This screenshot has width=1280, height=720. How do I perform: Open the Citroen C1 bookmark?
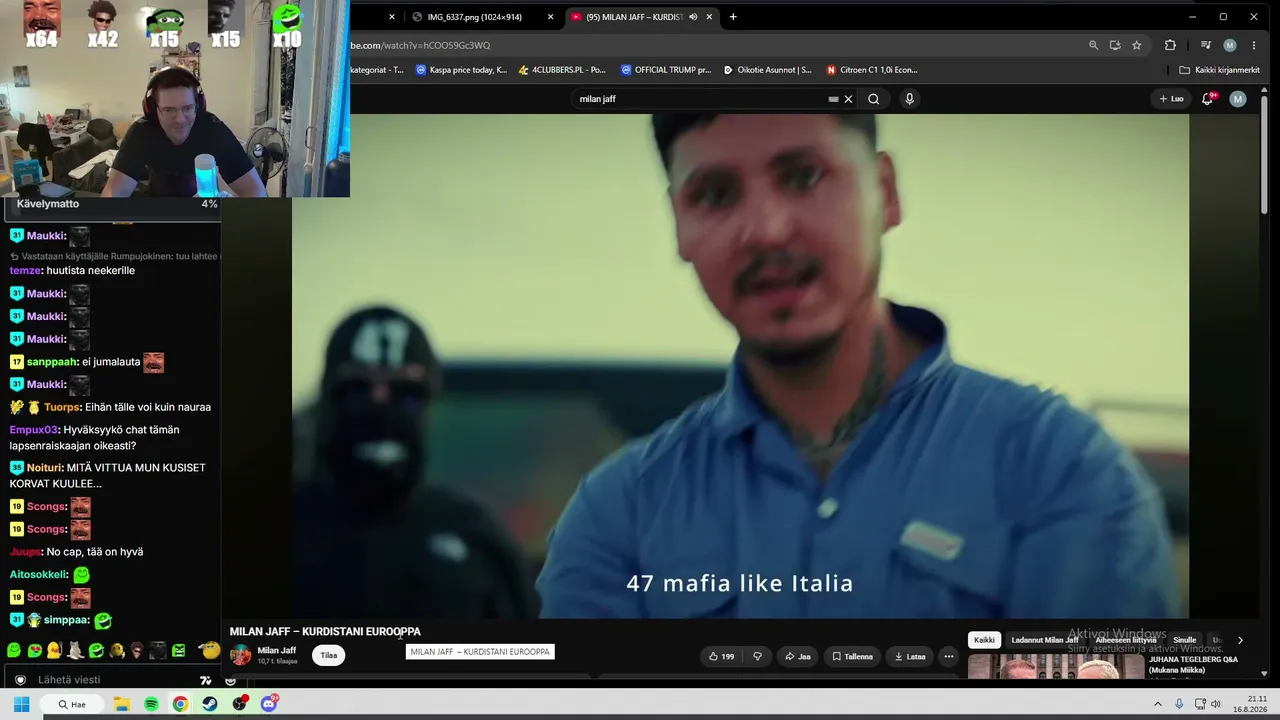872,70
